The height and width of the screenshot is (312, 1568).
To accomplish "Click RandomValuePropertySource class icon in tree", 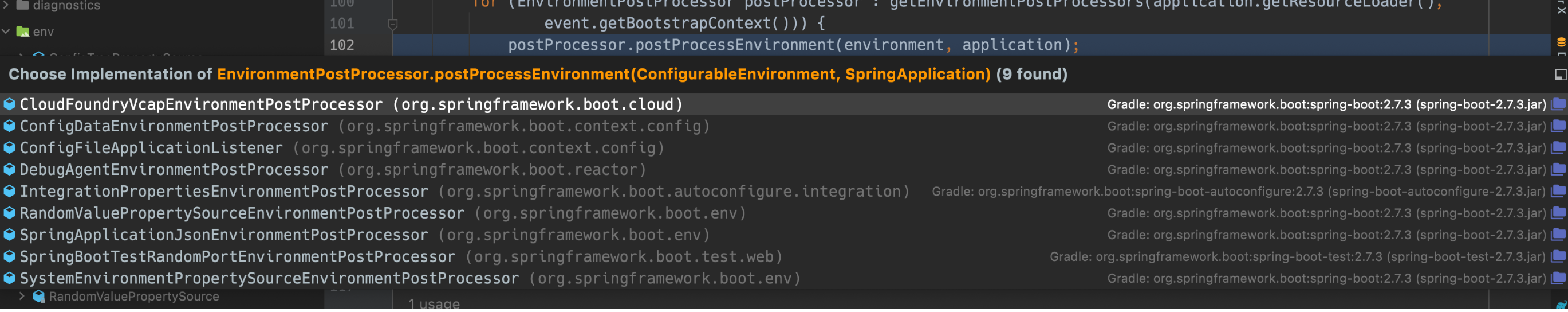I will [39, 297].
